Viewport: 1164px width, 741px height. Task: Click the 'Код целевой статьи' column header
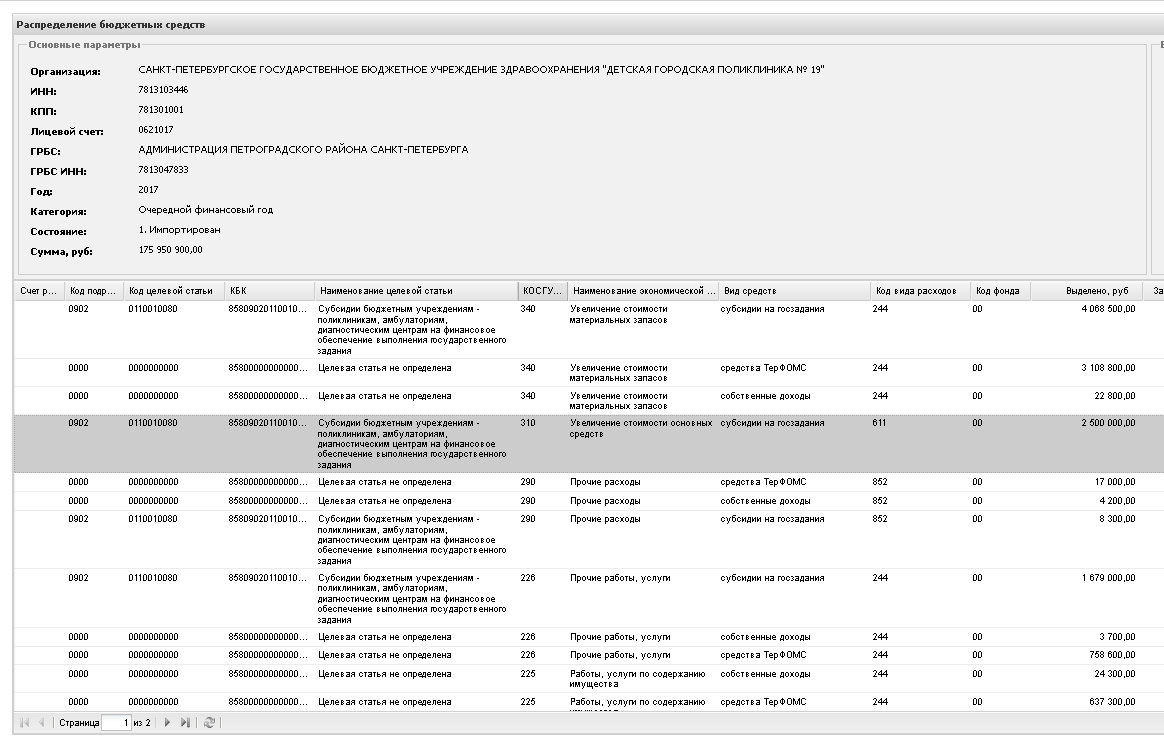(174, 290)
